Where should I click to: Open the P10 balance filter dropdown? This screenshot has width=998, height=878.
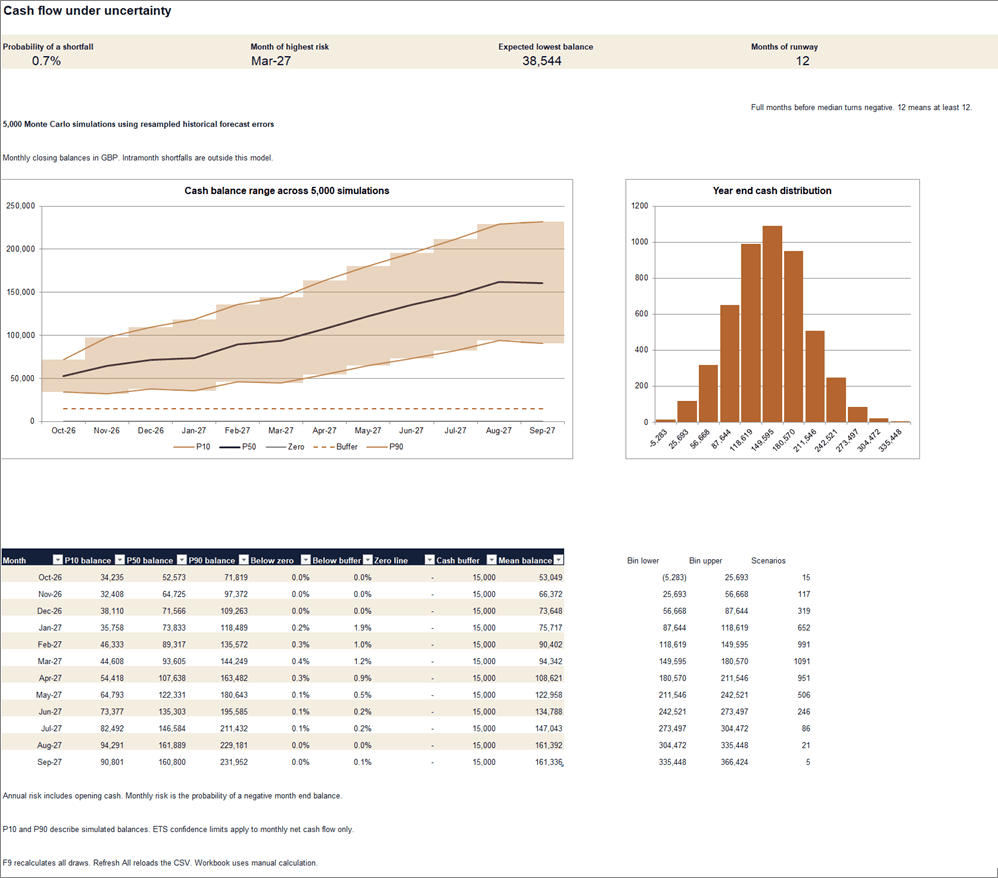pyautogui.click(x=120, y=560)
